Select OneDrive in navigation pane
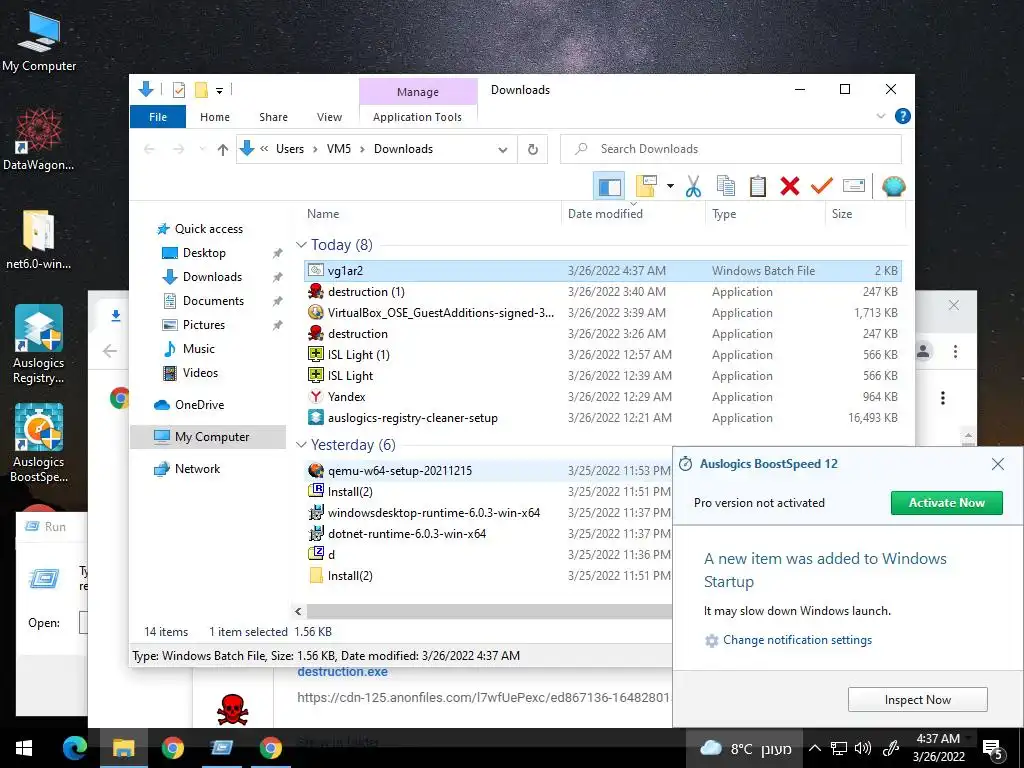Screen dimensions: 1024x768 [199, 405]
